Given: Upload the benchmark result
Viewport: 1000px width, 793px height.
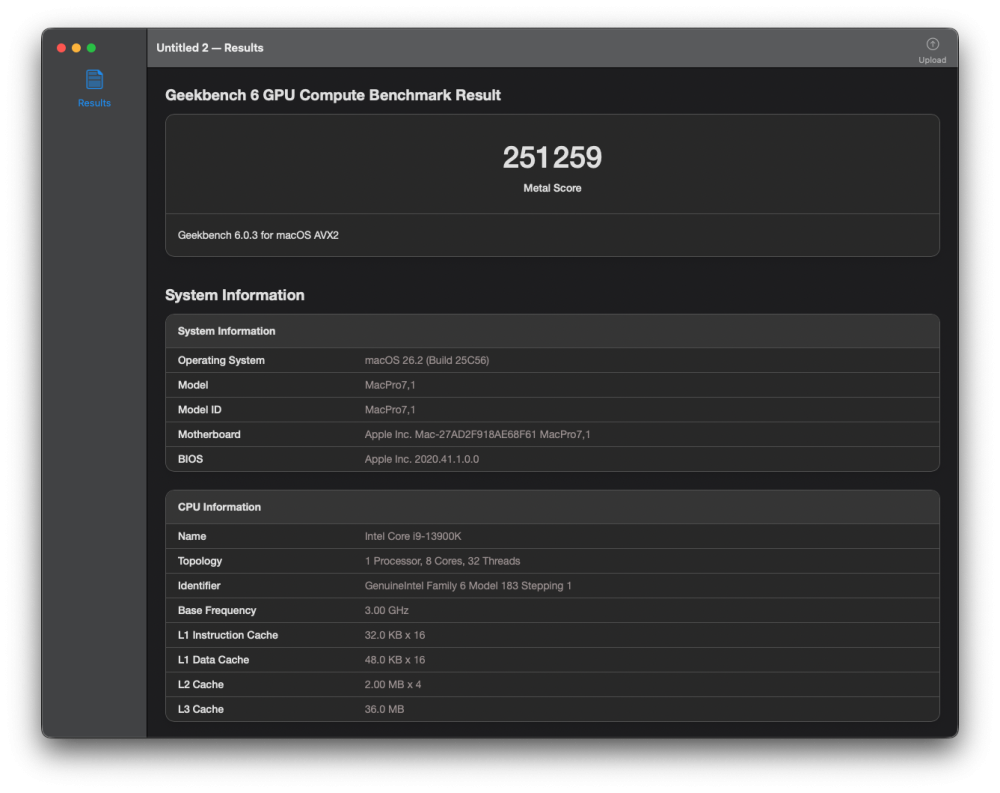Looking at the screenshot, I should (x=932, y=50).
